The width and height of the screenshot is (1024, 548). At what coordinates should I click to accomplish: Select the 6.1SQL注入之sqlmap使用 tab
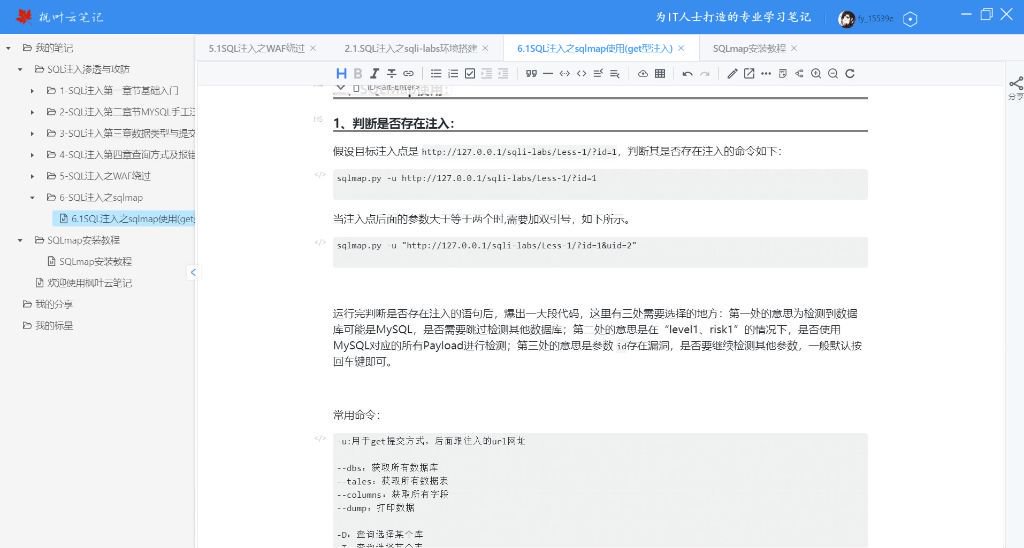(594, 48)
